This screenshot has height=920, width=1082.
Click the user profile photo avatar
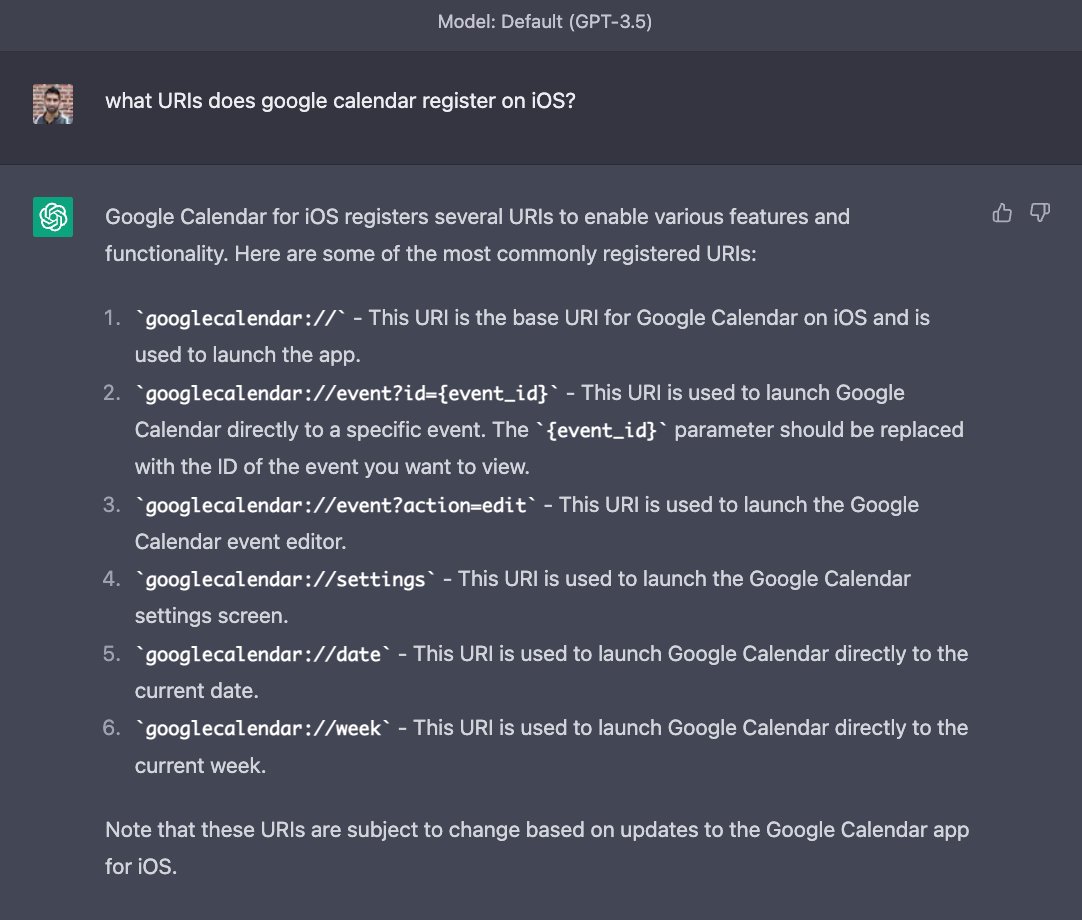click(x=53, y=104)
